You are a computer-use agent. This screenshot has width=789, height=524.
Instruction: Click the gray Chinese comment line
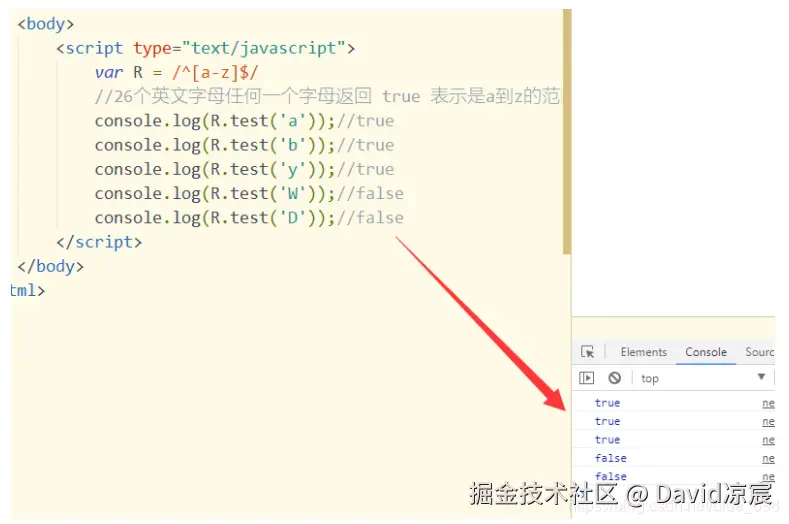tap(327, 96)
